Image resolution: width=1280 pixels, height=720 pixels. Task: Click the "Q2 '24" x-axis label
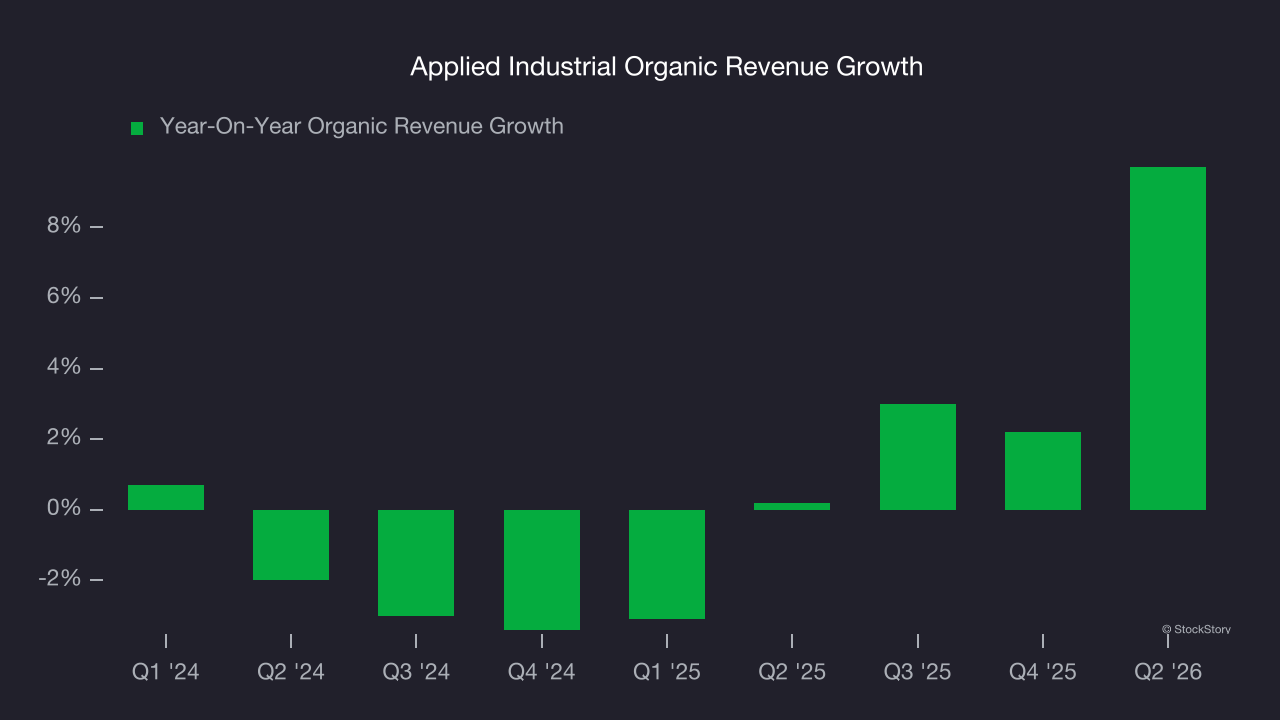291,672
